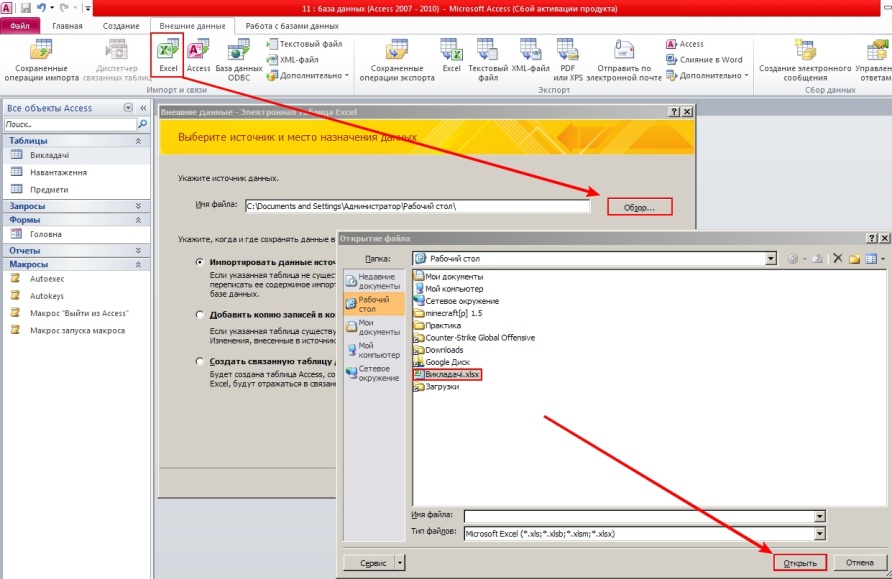The image size is (892, 579).
Task: Open the Service (Сервис) button dropdown arrow
Action: pos(400,563)
